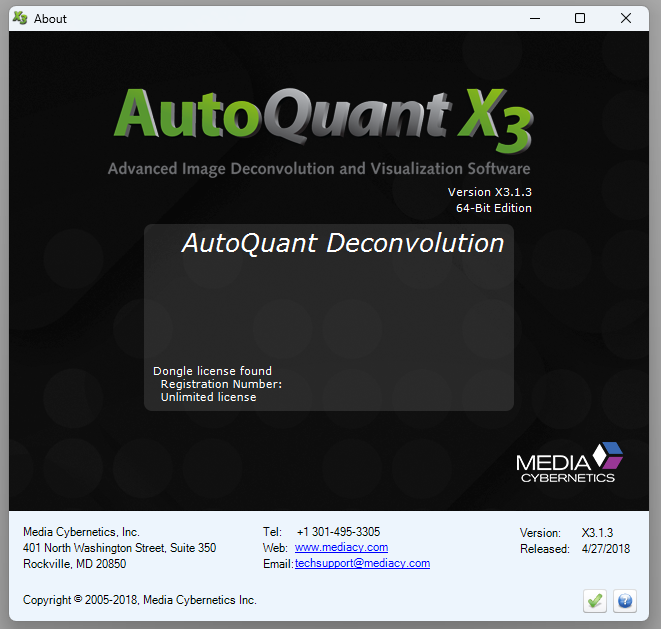
Task: Open help with the blue question icon
Action: coord(625,601)
